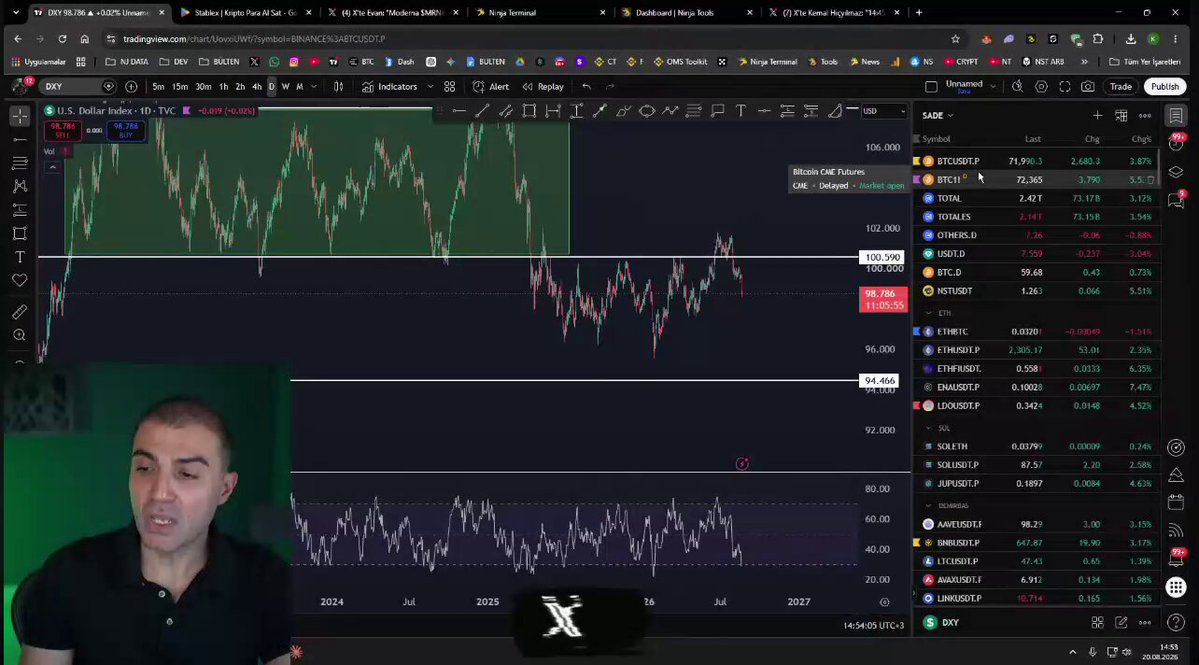Screen dimensions: 1199x665
Task: Click the red SELL 98.786 button
Action: click(63, 131)
